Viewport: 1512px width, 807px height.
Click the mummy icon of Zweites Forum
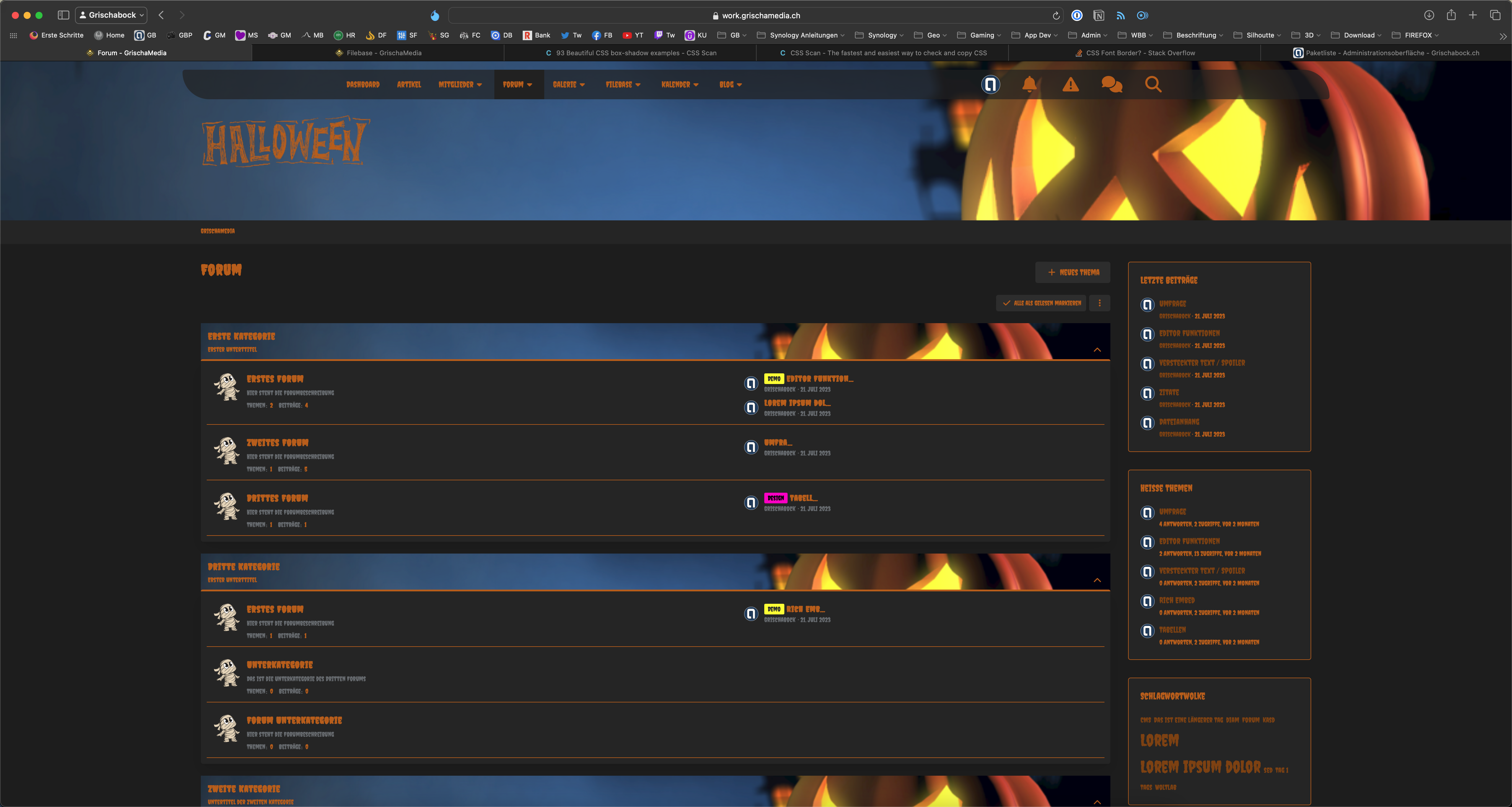227,451
